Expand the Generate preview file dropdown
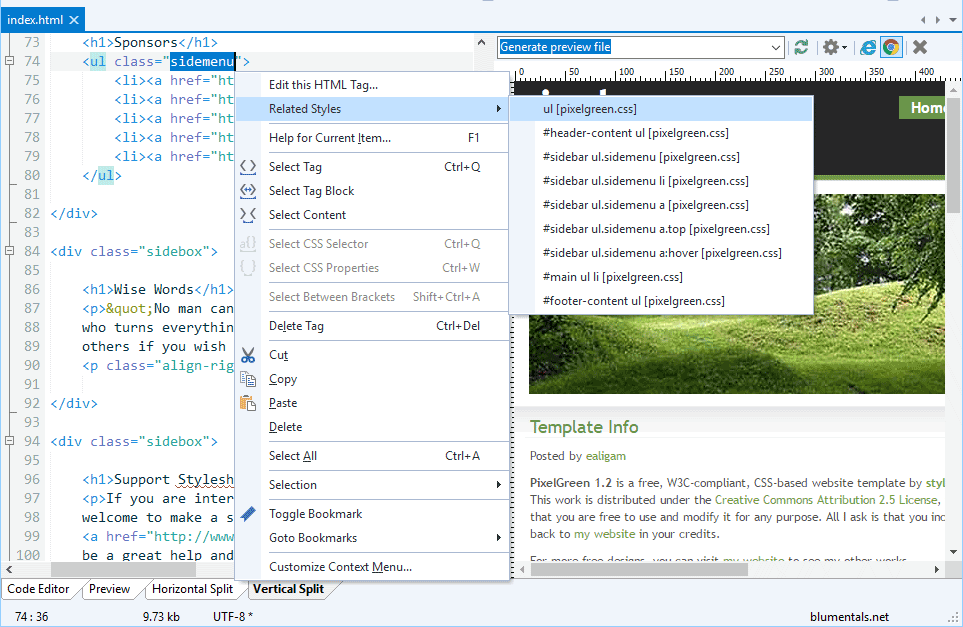Viewport: 963px width, 627px height. (x=776, y=47)
